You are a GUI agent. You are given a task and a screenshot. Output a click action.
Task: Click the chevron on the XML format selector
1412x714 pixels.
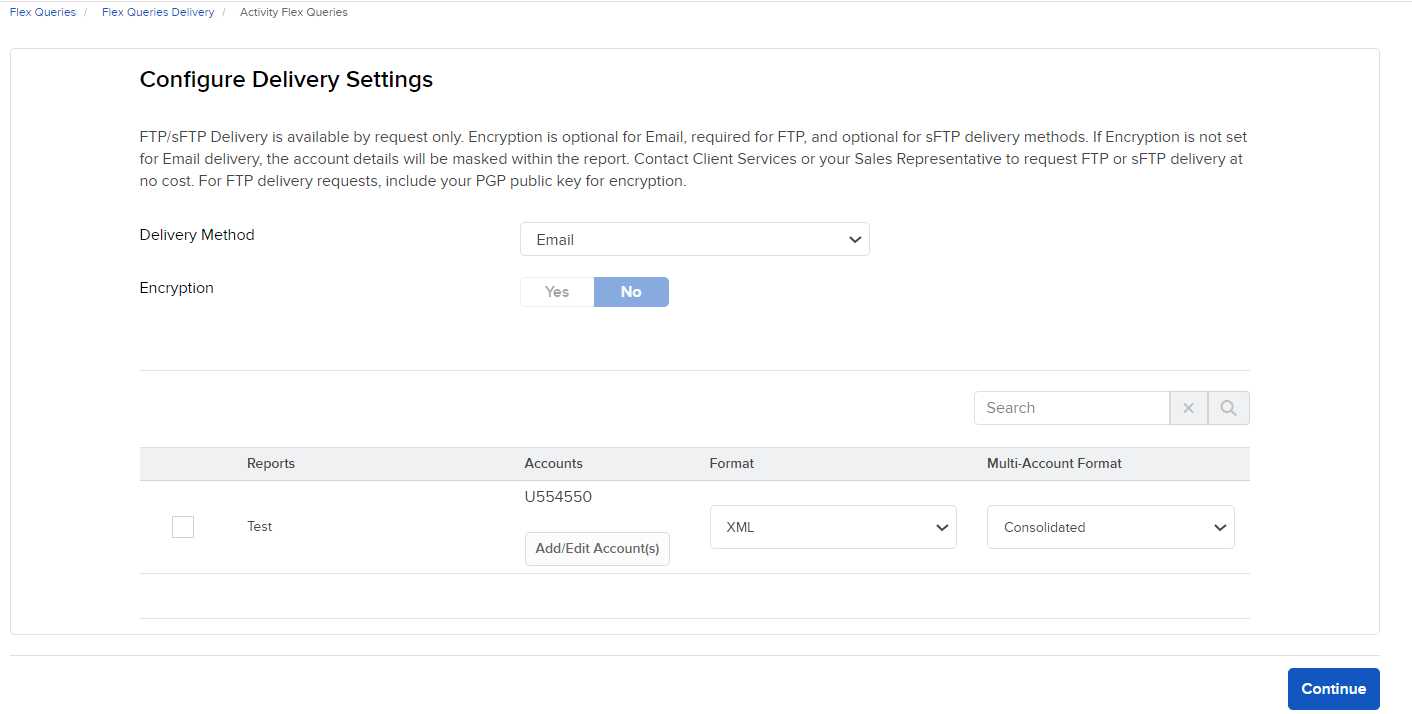pyautogui.click(x=941, y=527)
